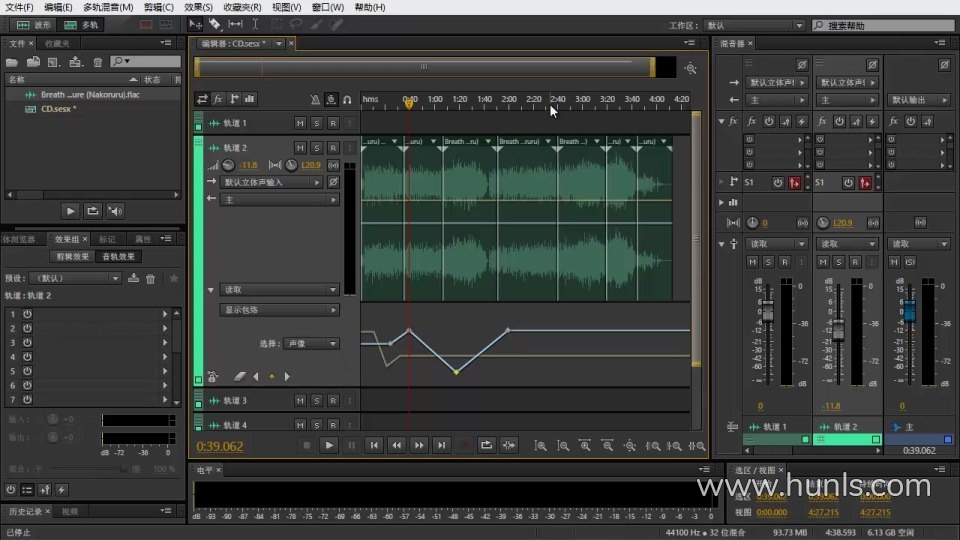Open the 默认立体声输入 input dropdown on track 2
The width and height of the screenshot is (960, 540).
(x=272, y=183)
